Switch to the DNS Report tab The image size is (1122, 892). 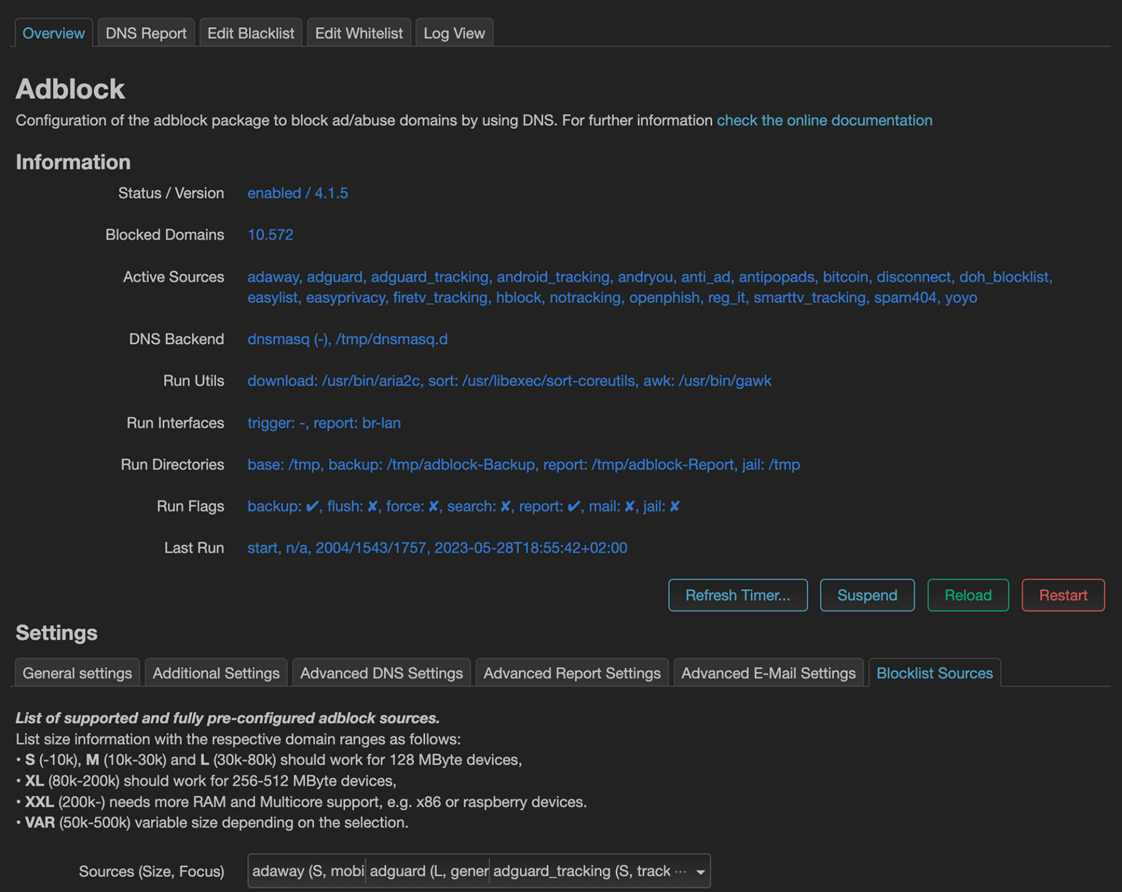click(146, 33)
